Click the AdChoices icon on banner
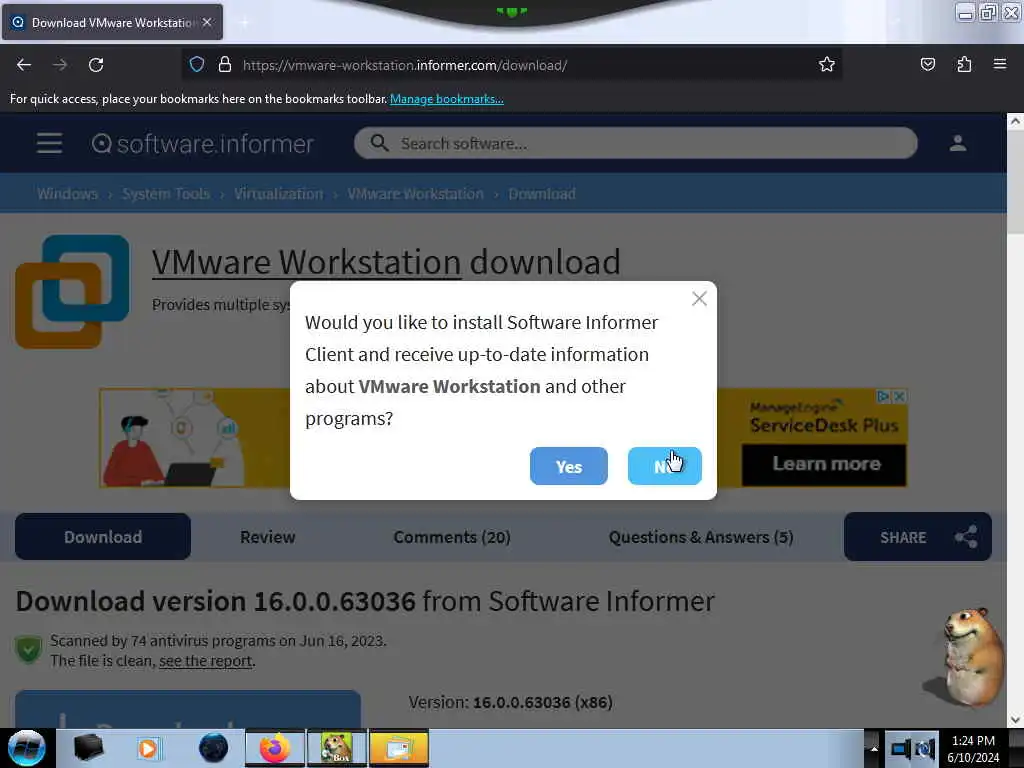 tap(883, 396)
